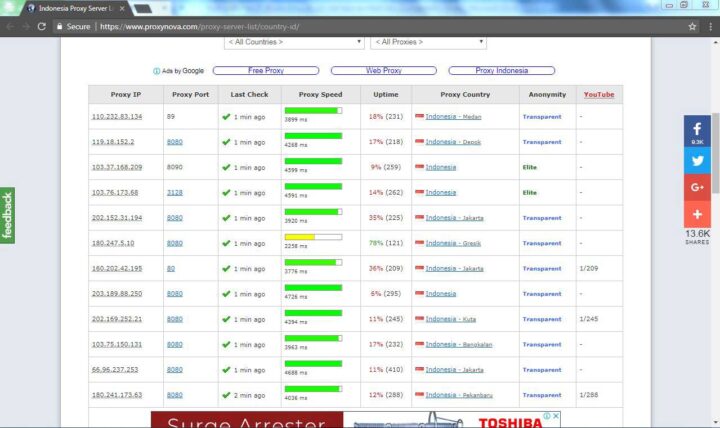
Task: Click the green speed bar showing 4726 ms
Action: [313, 287]
